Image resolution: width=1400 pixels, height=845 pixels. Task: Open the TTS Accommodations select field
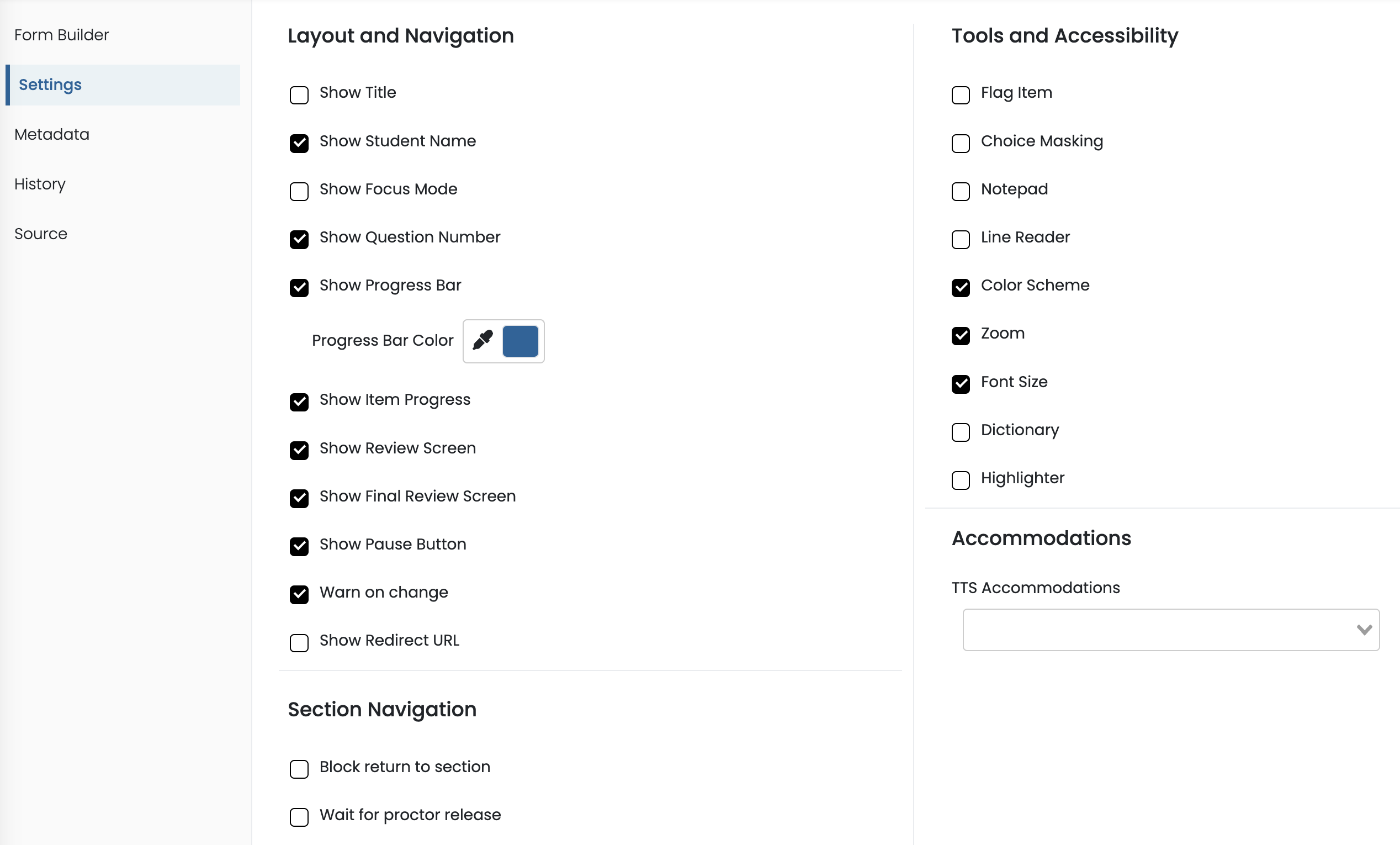pos(1159,630)
